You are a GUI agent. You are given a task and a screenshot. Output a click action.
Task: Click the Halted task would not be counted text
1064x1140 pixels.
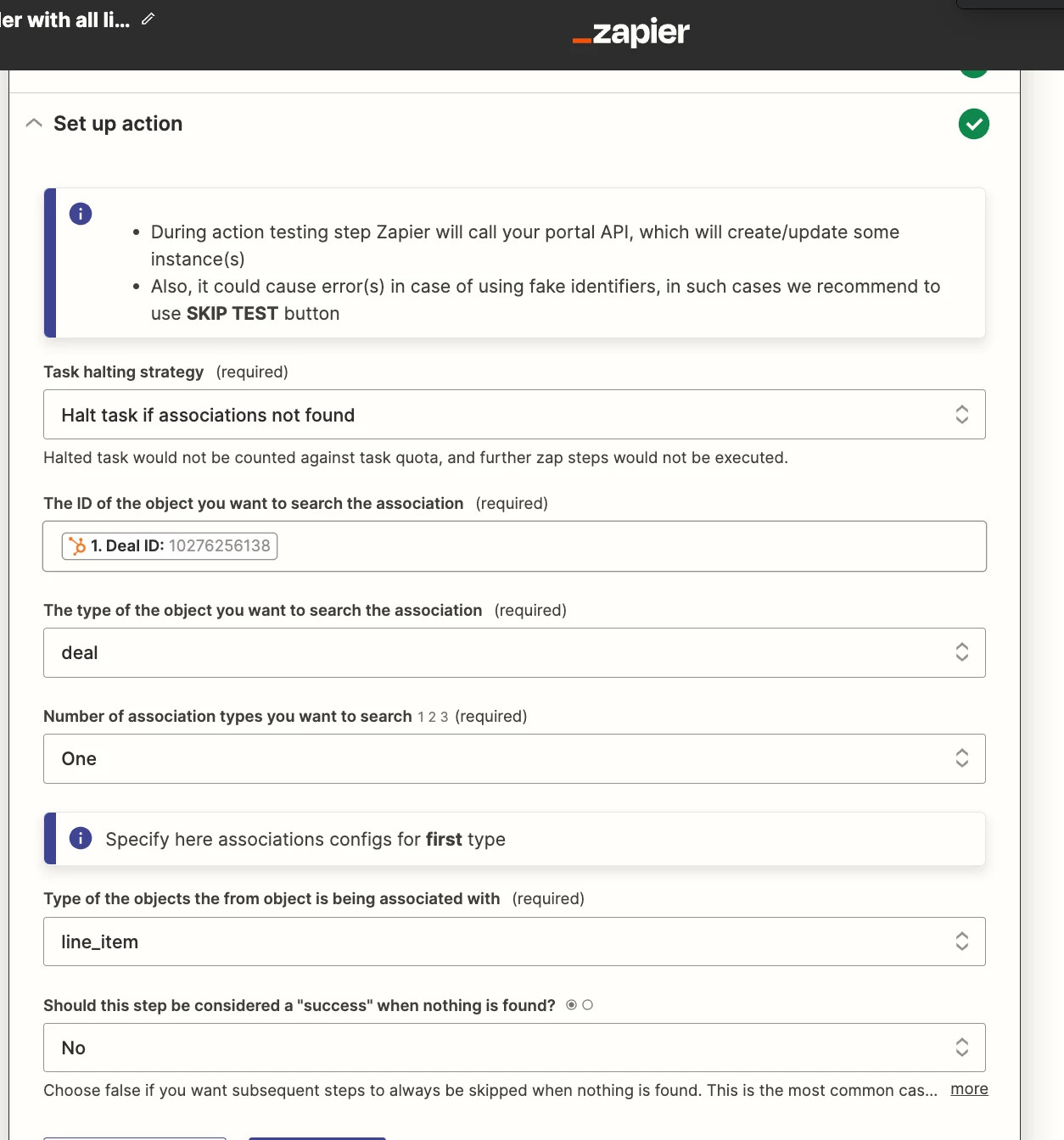point(416,458)
